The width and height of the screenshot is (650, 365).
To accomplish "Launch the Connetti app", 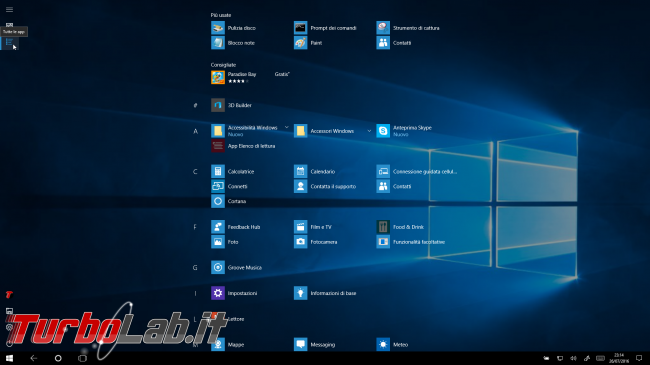I will point(229,186).
